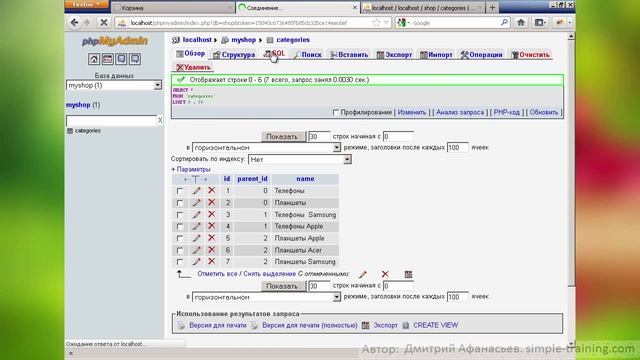Open the Firefox menu button
This screenshot has width=640, height=360.
tap(87, 4)
